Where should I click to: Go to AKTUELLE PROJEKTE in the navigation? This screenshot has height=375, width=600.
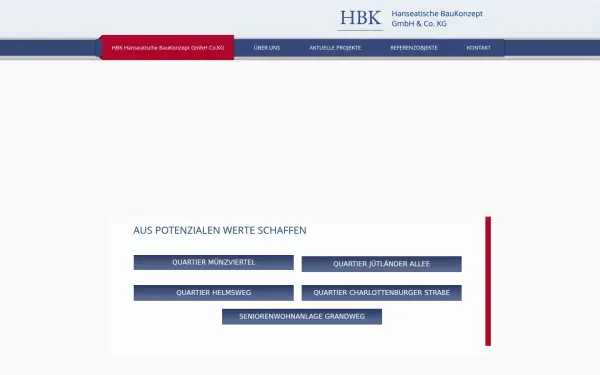pos(335,48)
